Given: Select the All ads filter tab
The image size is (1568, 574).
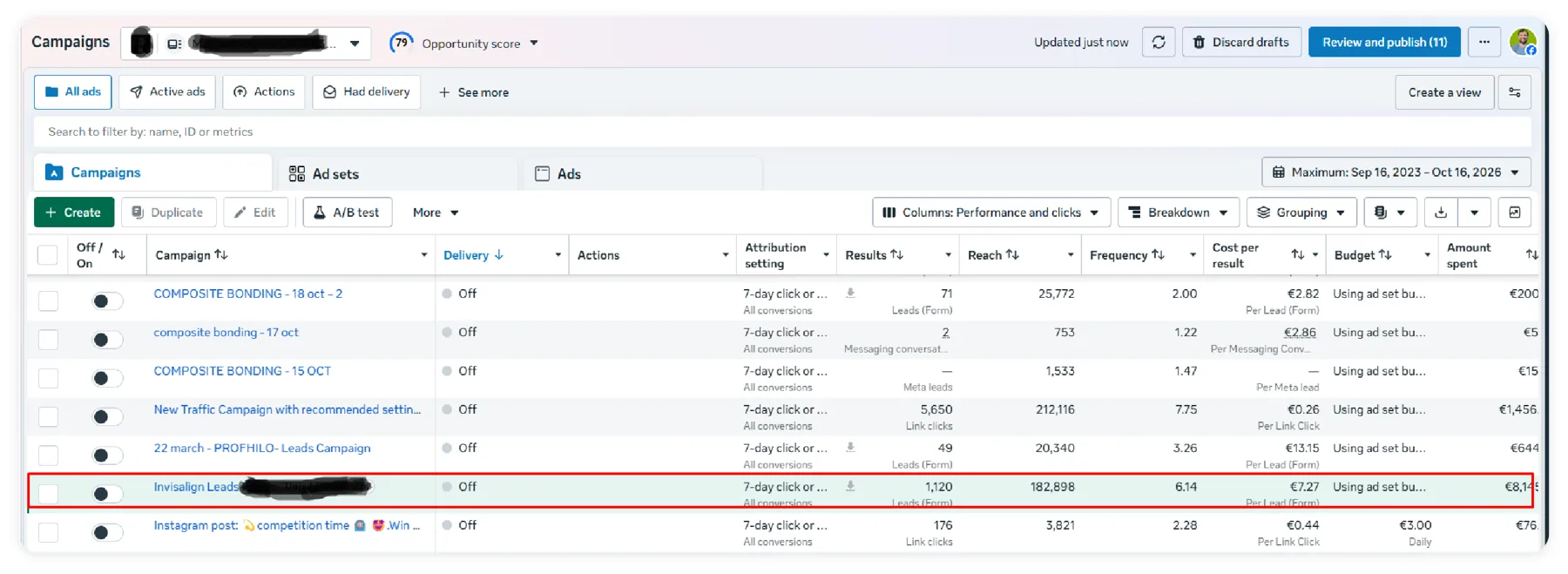Looking at the screenshot, I should pyautogui.click(x=73, y=91).
